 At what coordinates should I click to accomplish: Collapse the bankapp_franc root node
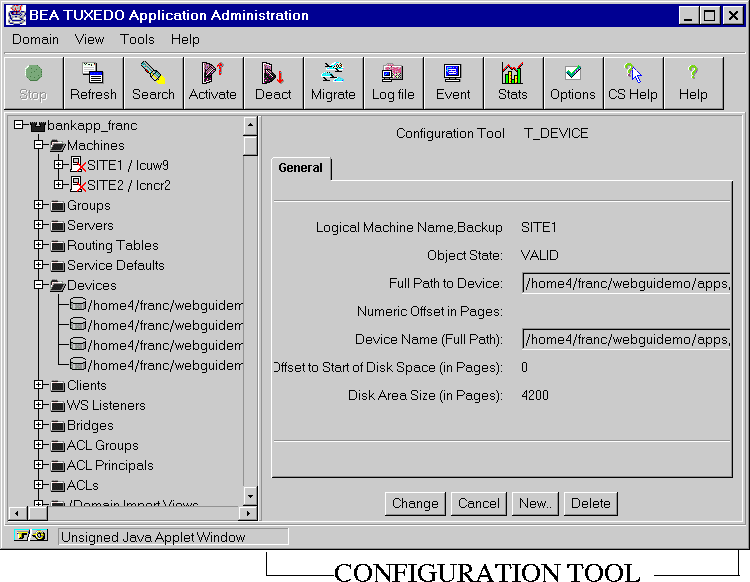tap(18, 125)
